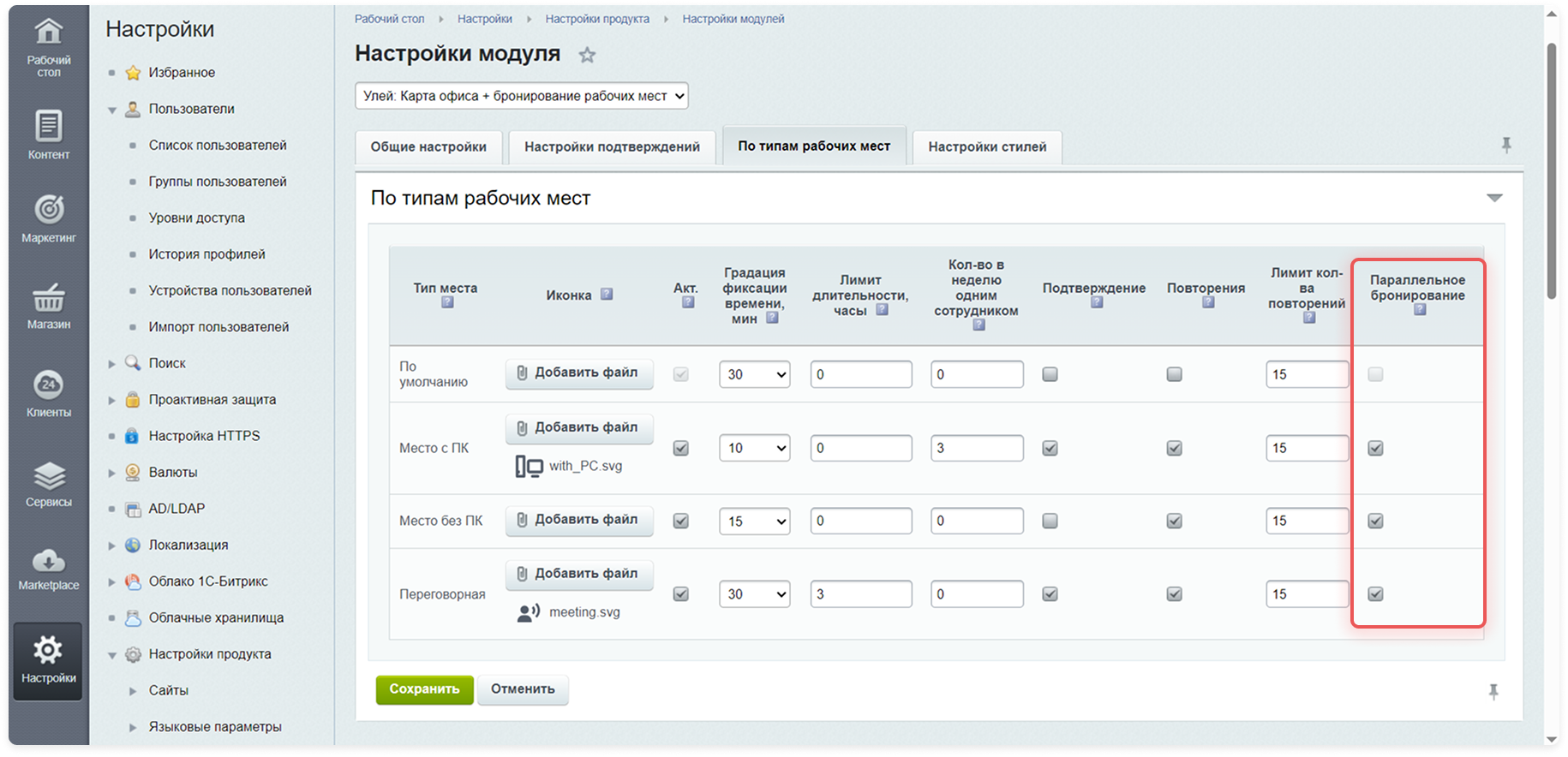Viewport: 1568px width, 757px height.
Task: Collapse the Пользователи tree node
Action: click(x=111, y=110)
